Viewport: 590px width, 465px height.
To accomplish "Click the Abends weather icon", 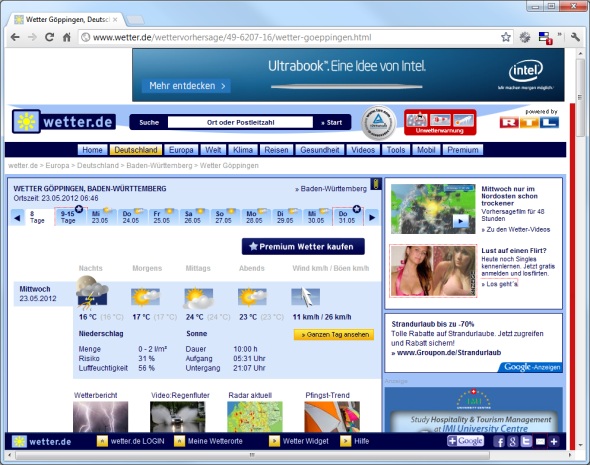I will [252, 297].
